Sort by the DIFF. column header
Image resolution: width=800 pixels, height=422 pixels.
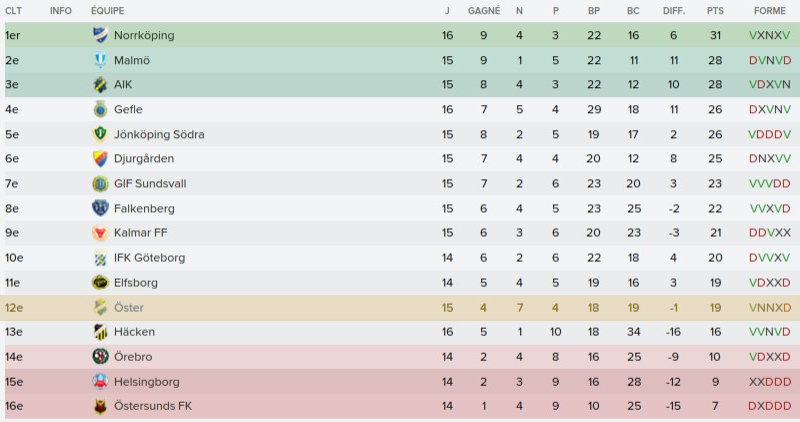tap(673, 10)
